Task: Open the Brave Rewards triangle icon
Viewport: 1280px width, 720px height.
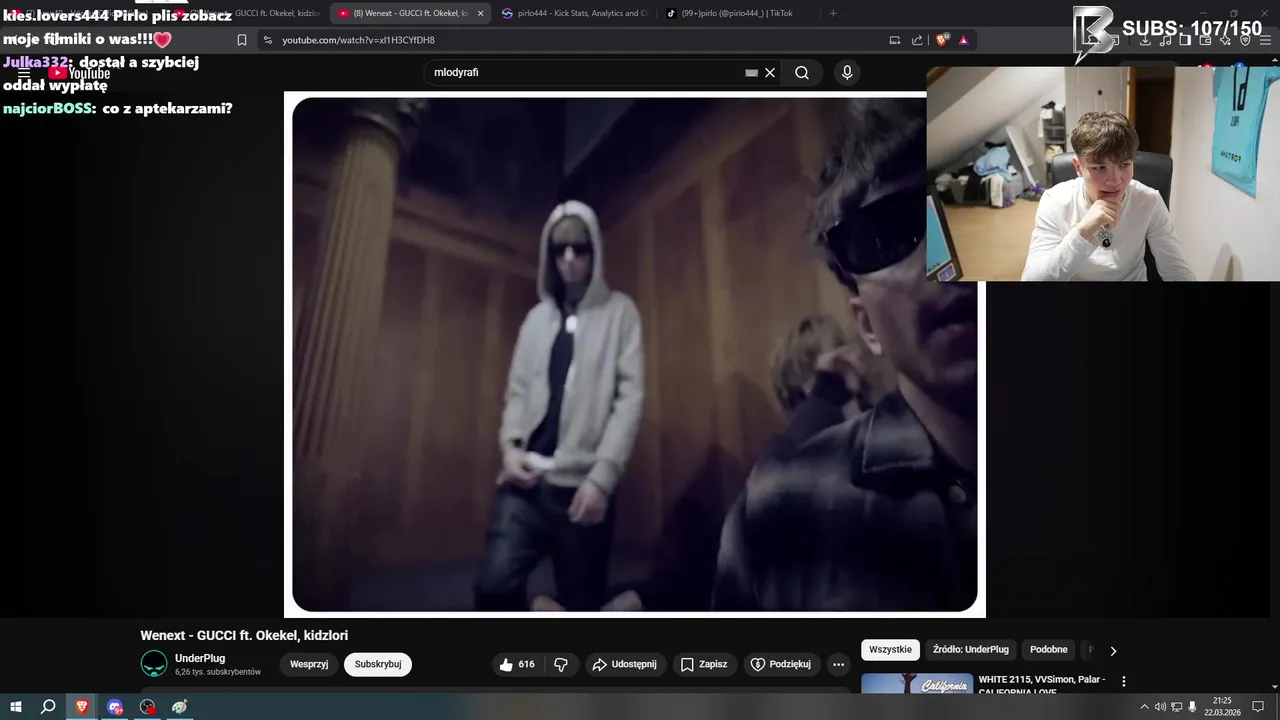Action: point(963,40)
